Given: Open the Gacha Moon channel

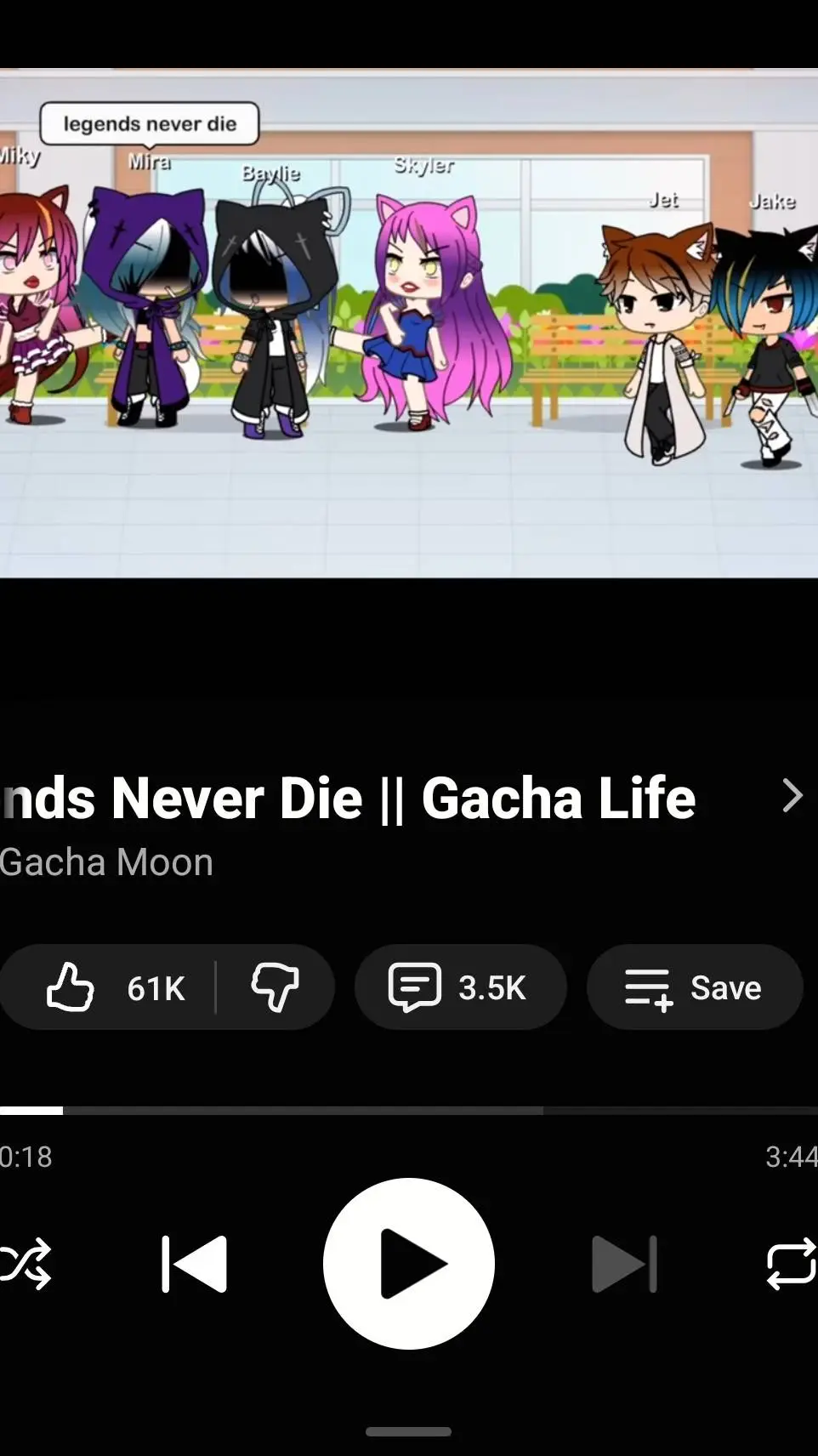Looking at the screenshot, I should (x=106, y=862).
